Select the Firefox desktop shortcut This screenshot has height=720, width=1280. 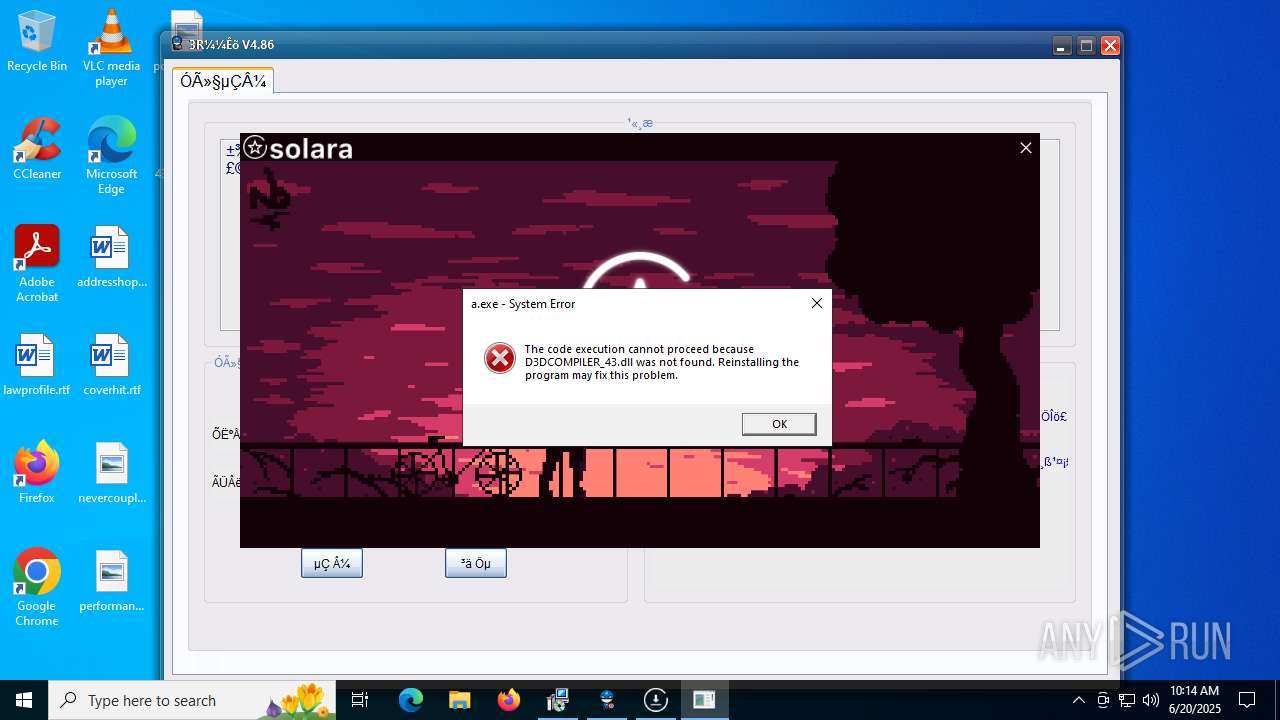pyautogui.click(x=37, y=473)
